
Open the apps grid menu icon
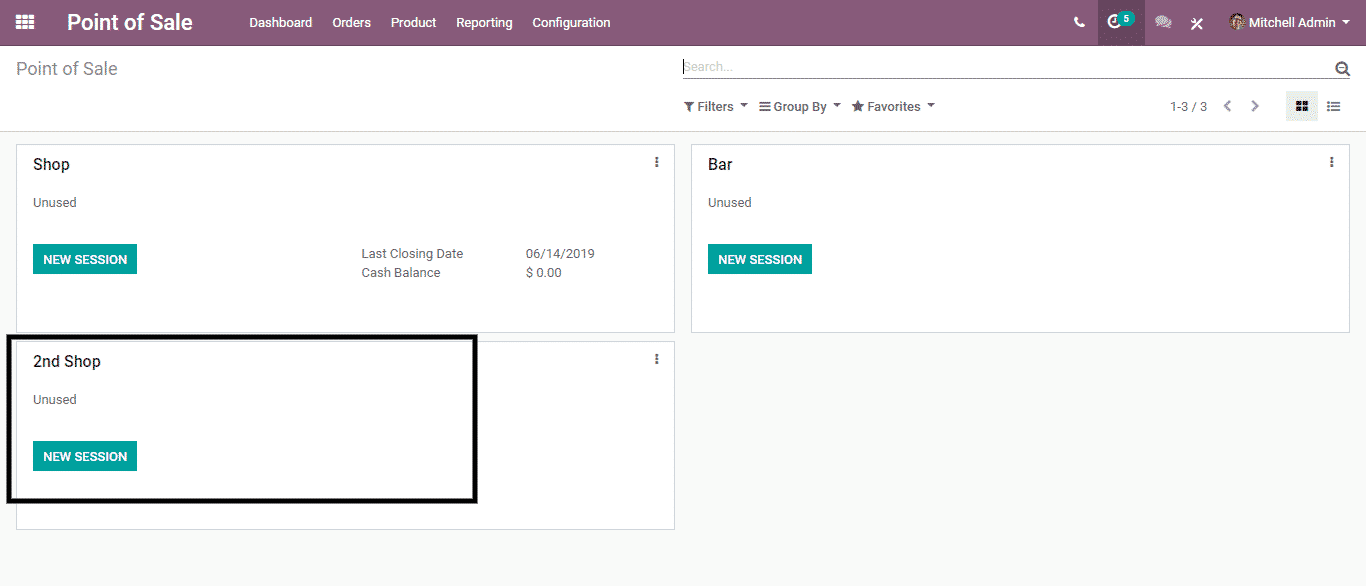25,22
